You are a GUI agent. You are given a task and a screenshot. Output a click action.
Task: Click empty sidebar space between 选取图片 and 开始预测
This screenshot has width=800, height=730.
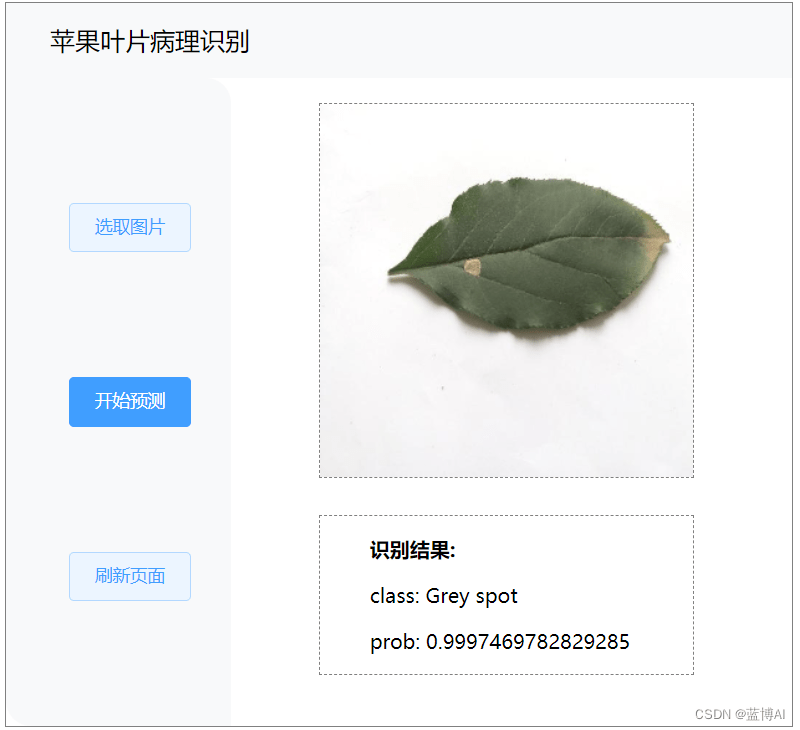click(x=130, y=314)
